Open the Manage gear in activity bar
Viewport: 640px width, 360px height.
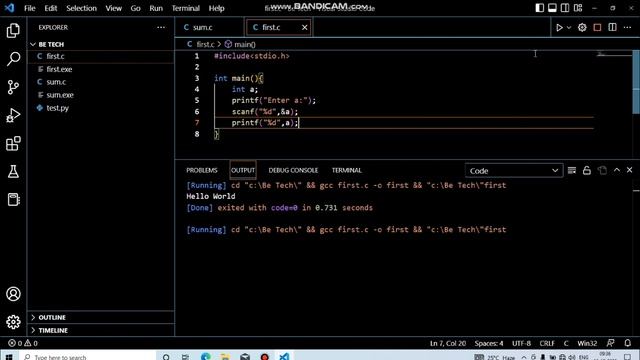tap(13, 322)
